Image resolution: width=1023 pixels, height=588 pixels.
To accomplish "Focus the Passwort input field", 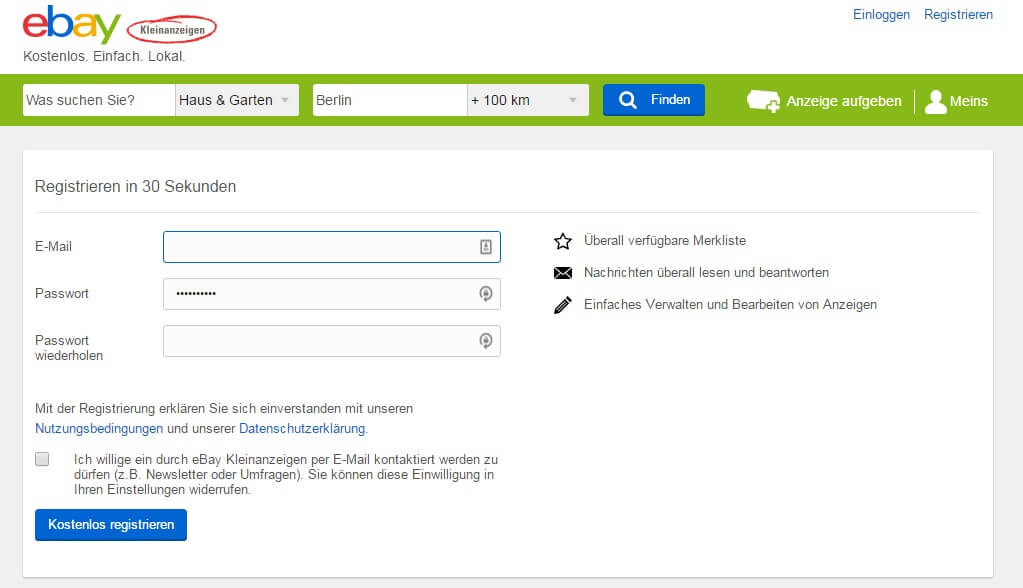I will 331,294.
